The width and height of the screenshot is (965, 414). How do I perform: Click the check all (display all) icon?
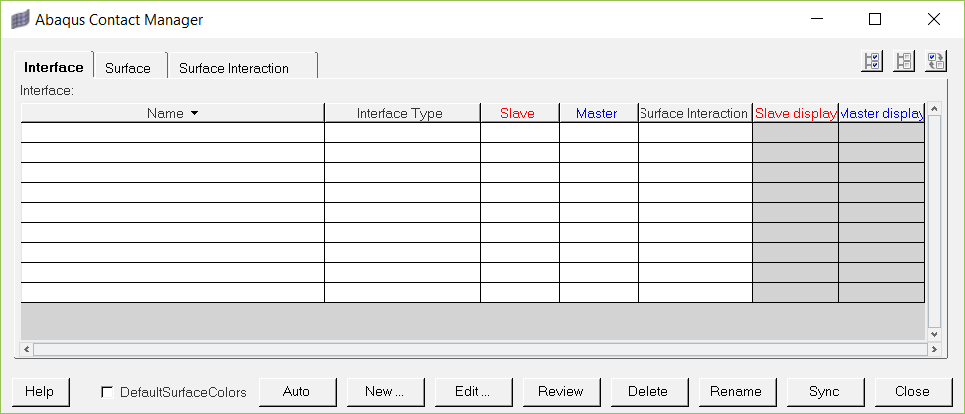tap(873, 62)
